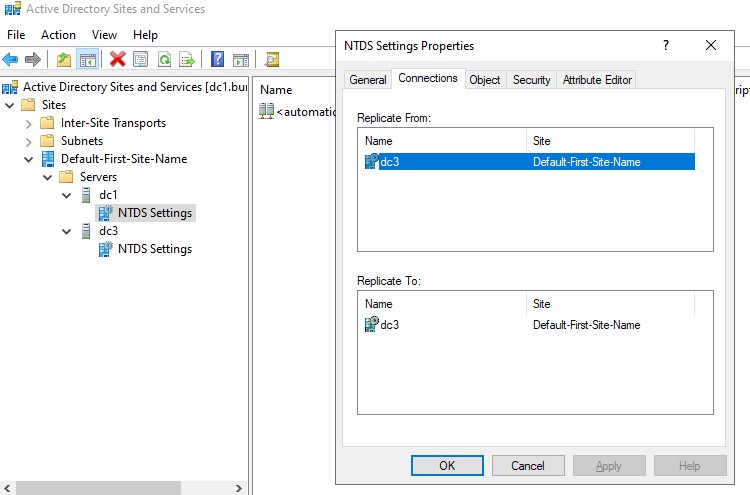Click the root Active Directory Sites and Services node icon
The height and width of the screenshot is (495, 750).
pos(10,87)
